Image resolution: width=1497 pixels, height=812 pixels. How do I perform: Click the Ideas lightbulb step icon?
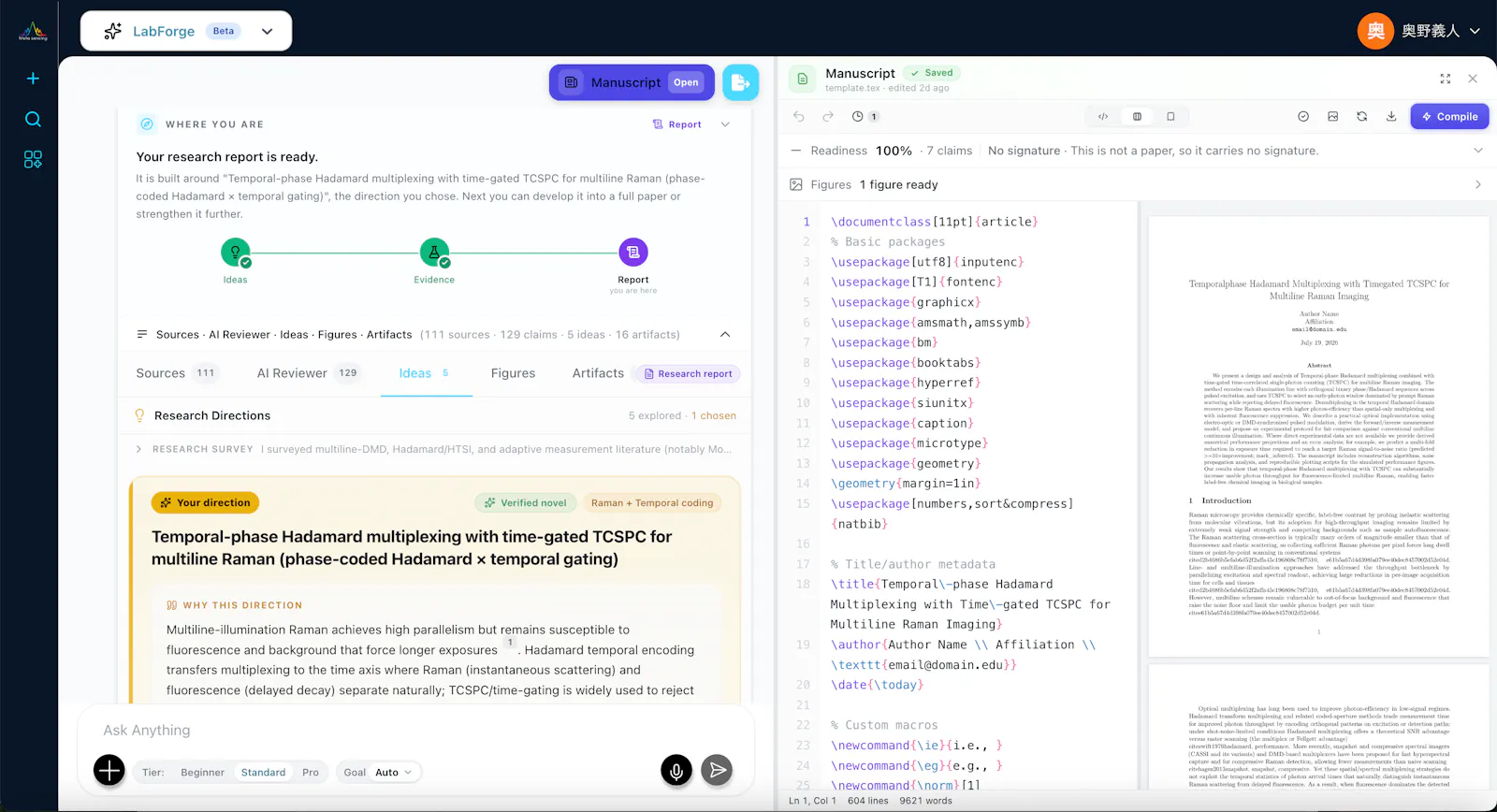(x=235, y=253)
